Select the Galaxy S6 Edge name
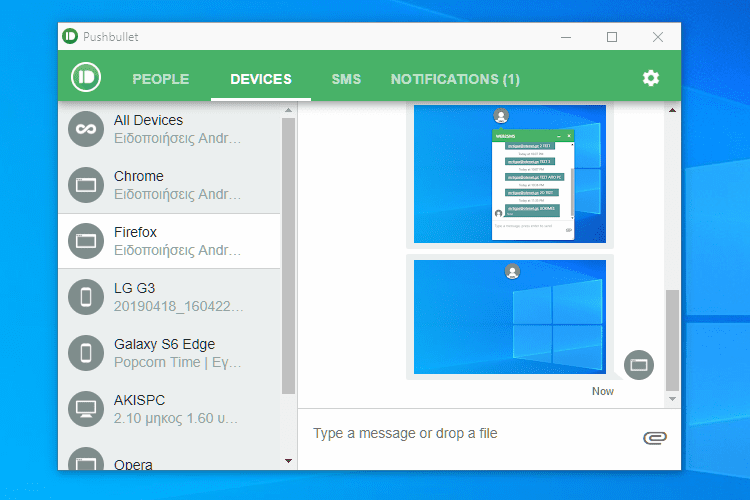The height and width of the screenshot is (500, 750). coord(165,344)
